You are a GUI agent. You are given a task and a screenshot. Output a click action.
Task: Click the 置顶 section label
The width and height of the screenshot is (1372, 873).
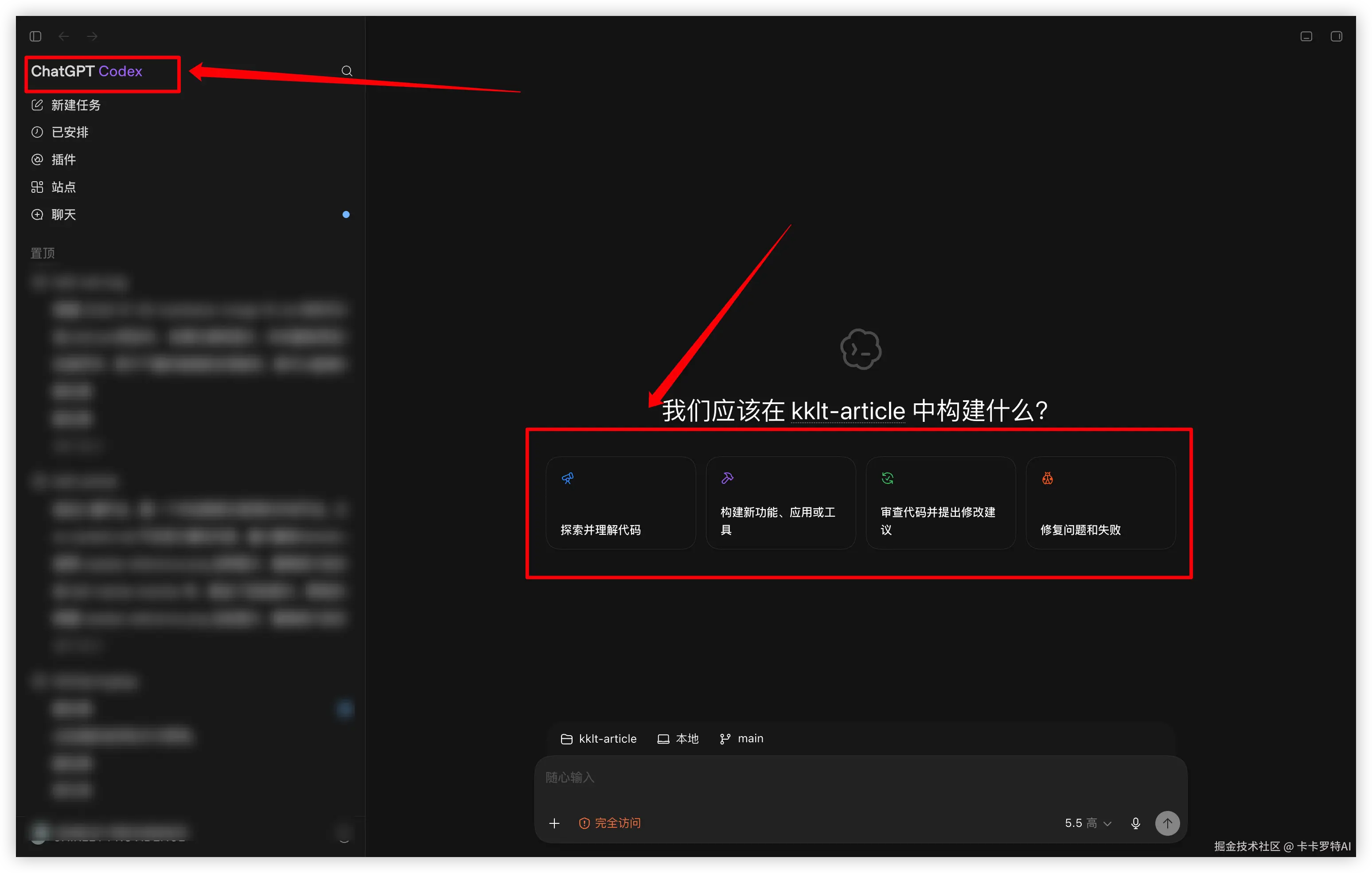[43, 253]
